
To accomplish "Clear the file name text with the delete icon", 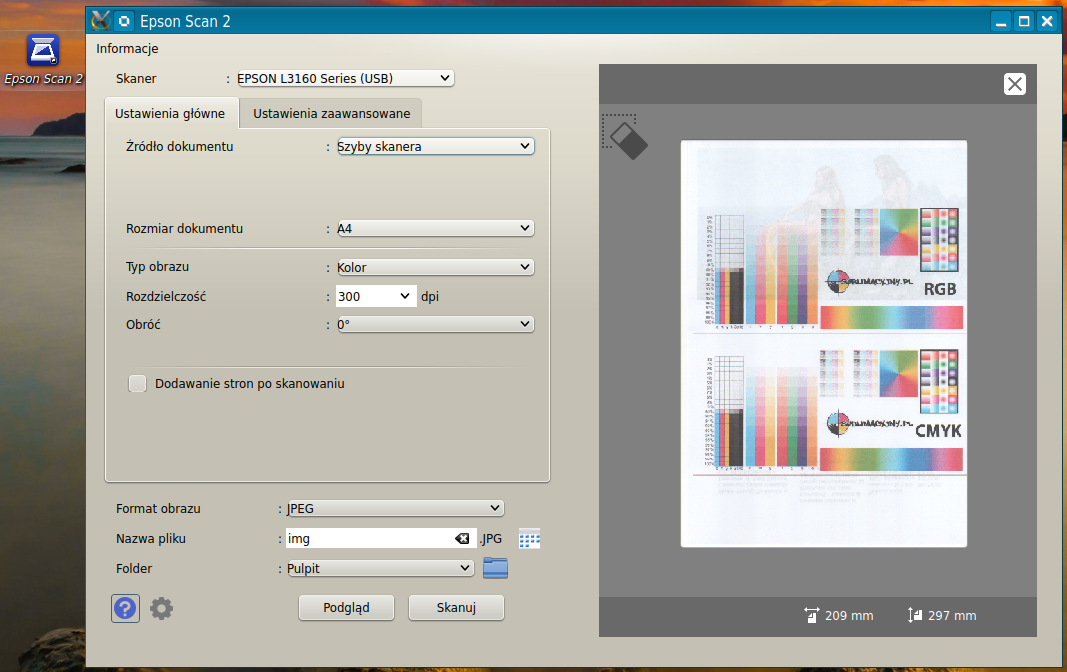I will pyautogui.click(x=462, y=539).
